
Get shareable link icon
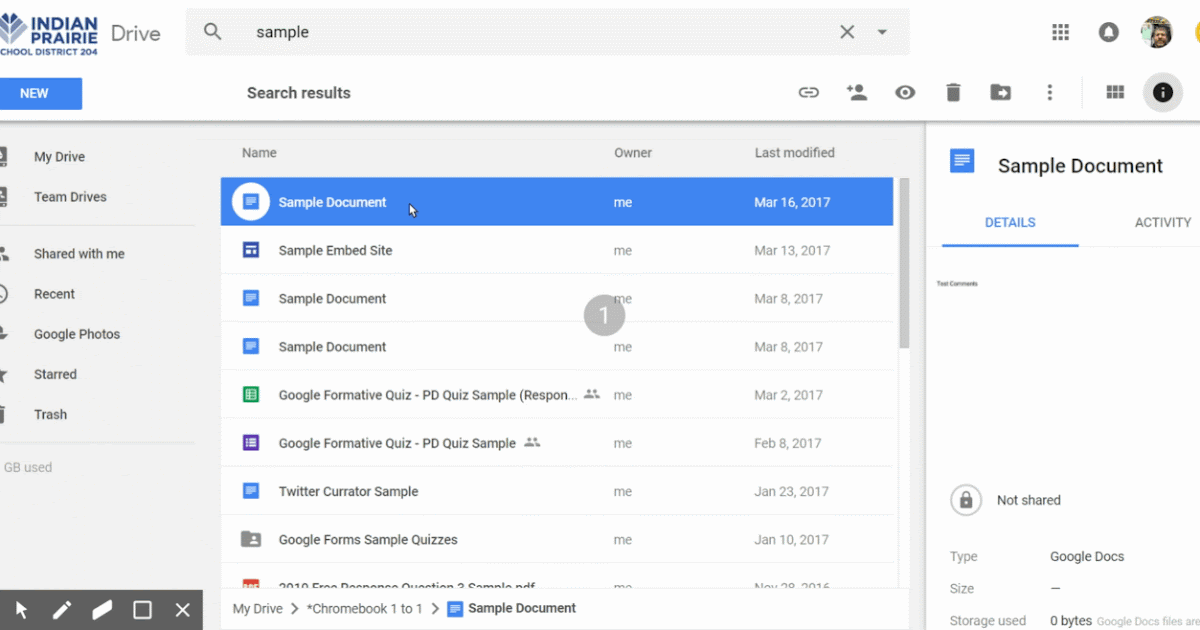click(x=808, y=93)
